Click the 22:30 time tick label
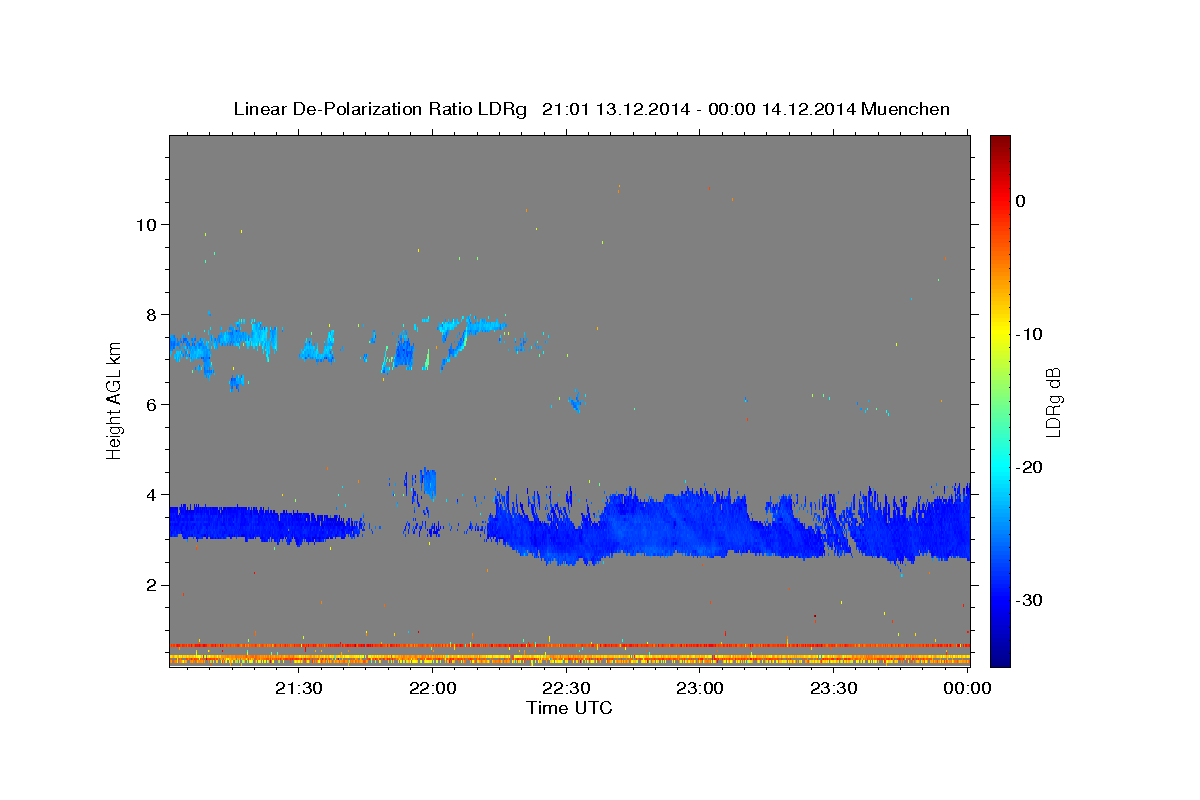 click(566, 688)
